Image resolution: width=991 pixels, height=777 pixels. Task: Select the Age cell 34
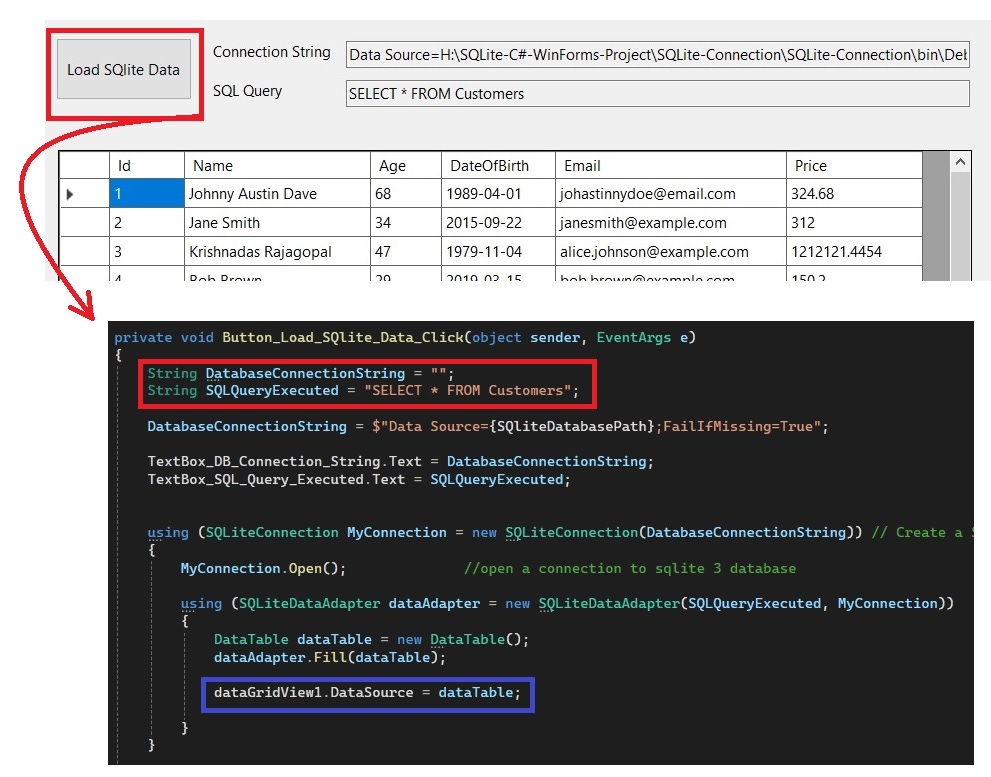[405, 223]
